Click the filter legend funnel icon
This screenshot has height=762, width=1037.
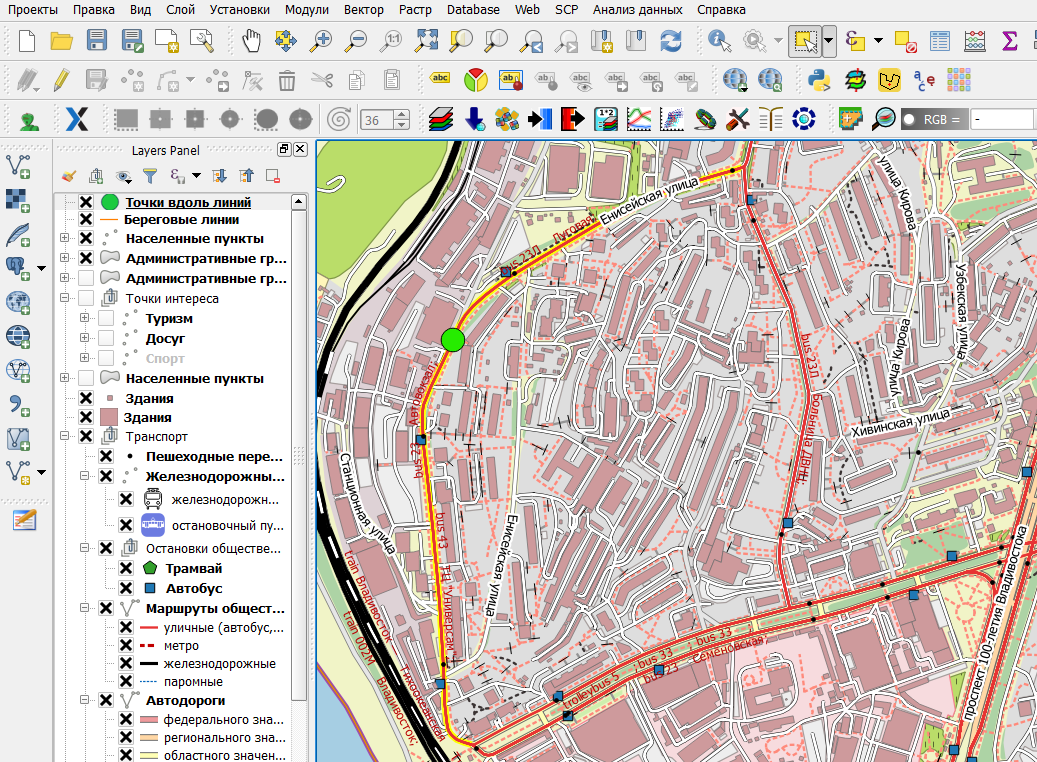[x=151, y=176]
